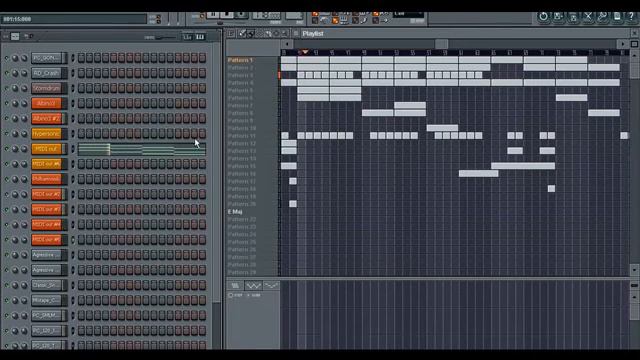Viewport: 640px width, 360px height.
Task: Click the crossed scissors icon in the top toolbar
Action: [x=588, y=17]
